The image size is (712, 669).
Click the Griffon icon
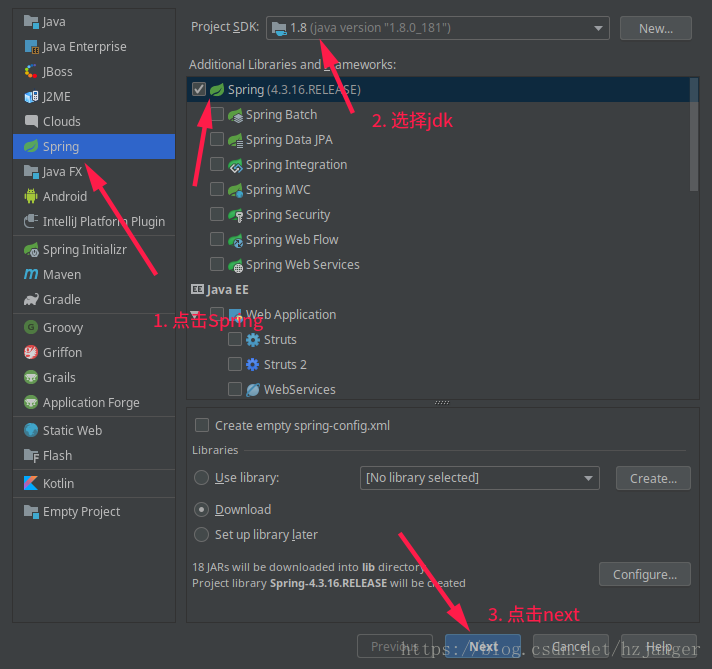tap(31, 352)
